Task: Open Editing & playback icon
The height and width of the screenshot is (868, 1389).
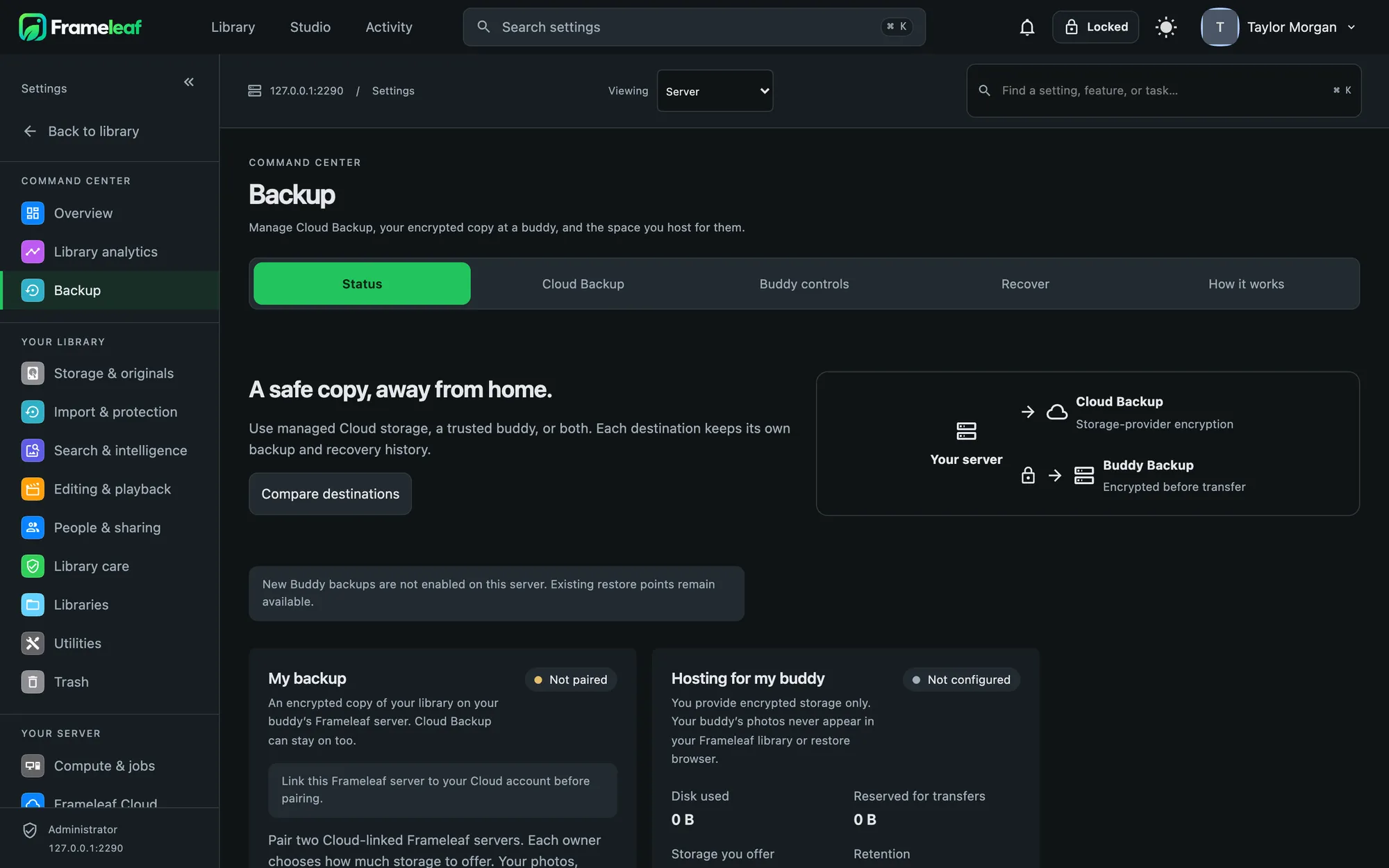Action: pos(33,489)
